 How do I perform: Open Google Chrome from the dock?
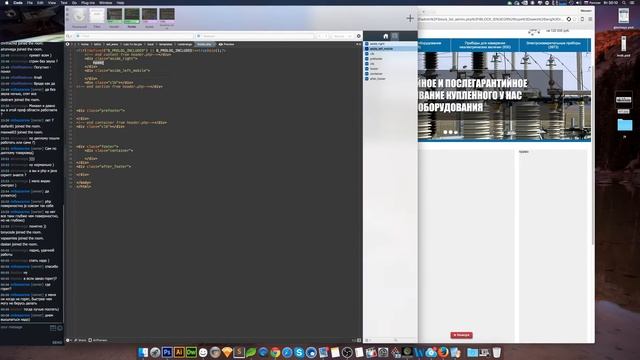(275, 352)
